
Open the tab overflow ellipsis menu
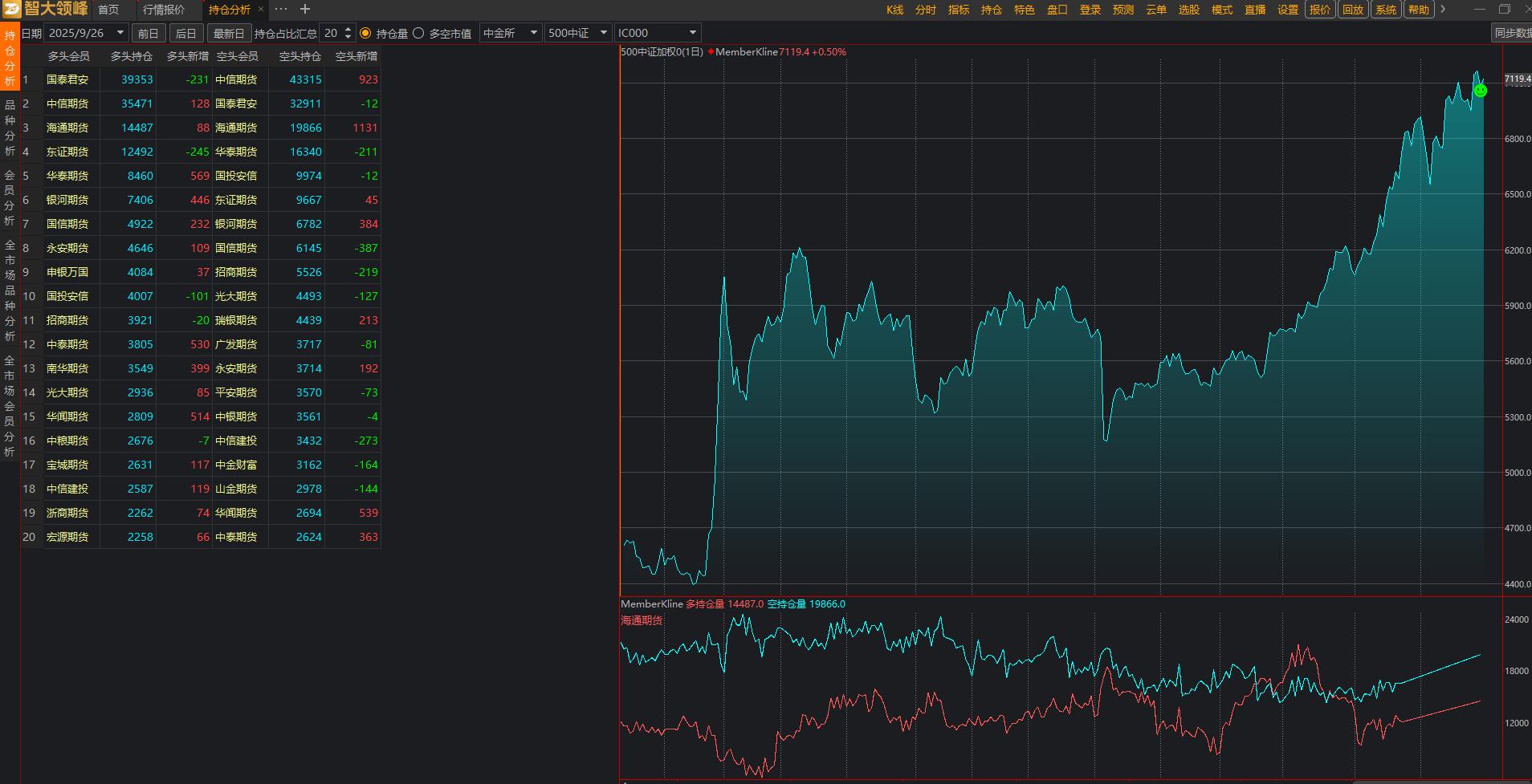click(281, 10)
